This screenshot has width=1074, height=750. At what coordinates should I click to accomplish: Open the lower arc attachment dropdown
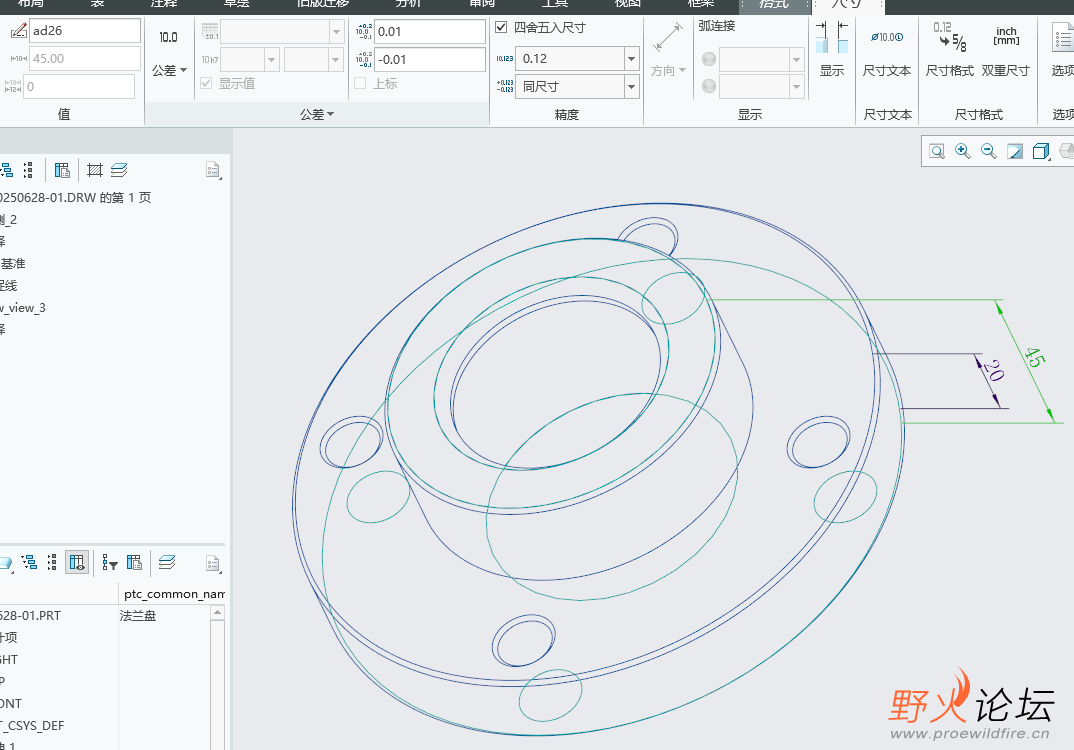[x=796, y=86]
